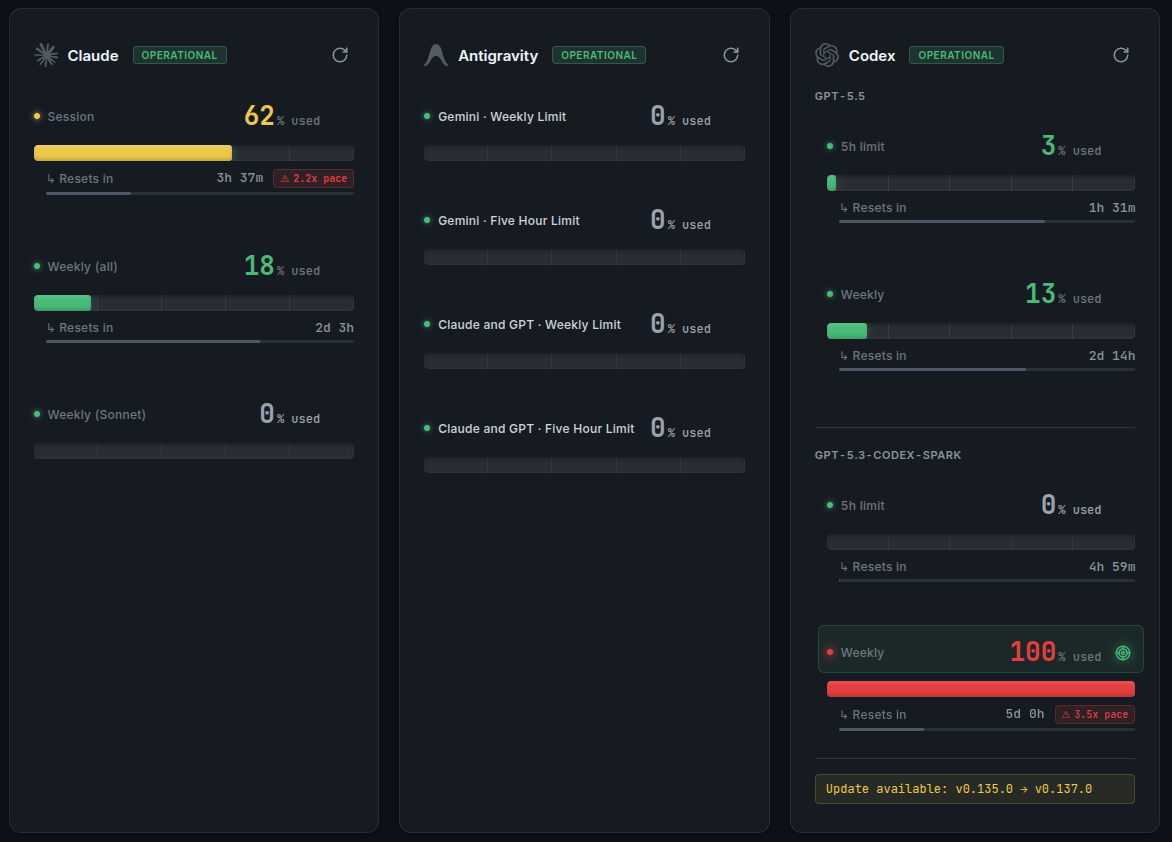
Task: Click the 3% used 5h limit value
Action: (x=1071, y=146)
